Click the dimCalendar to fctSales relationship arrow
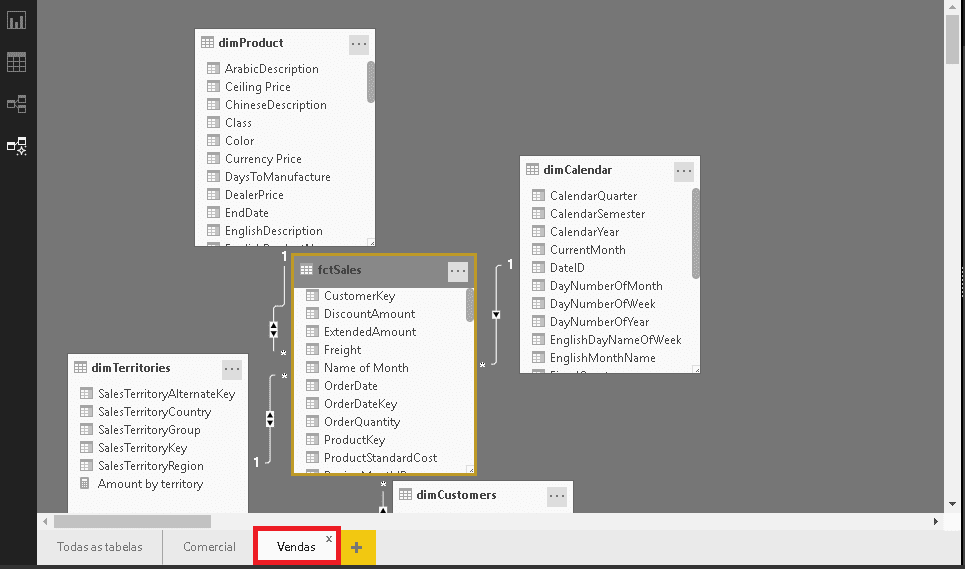Viewport: 965px width, 569px height. pyautogui.click(x=496, y=315)
